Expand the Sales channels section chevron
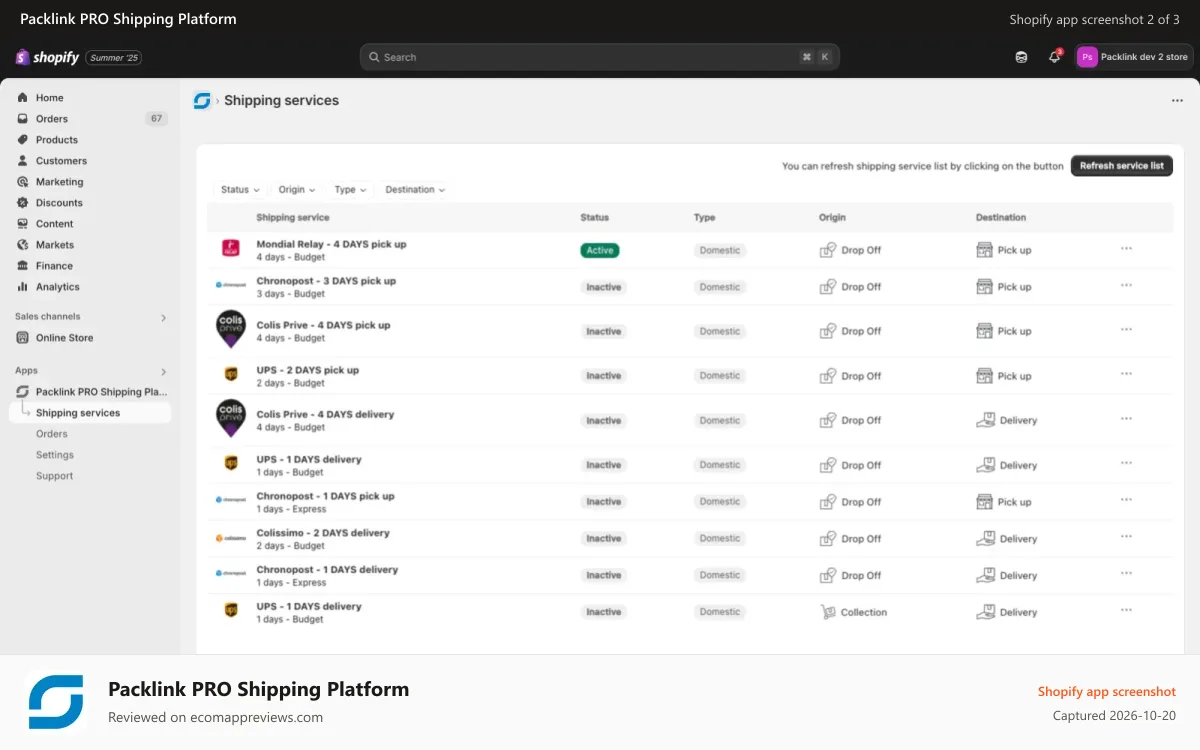 [x=164, y=317]
